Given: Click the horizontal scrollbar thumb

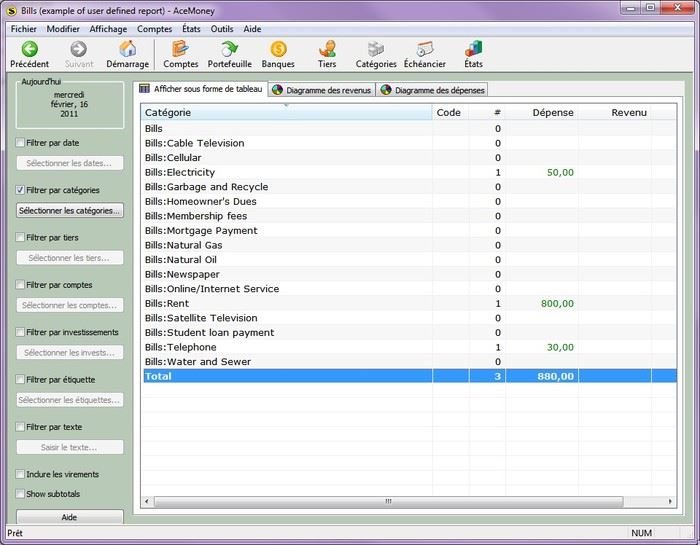Looking at the screenshot, I should coord(388,501).
